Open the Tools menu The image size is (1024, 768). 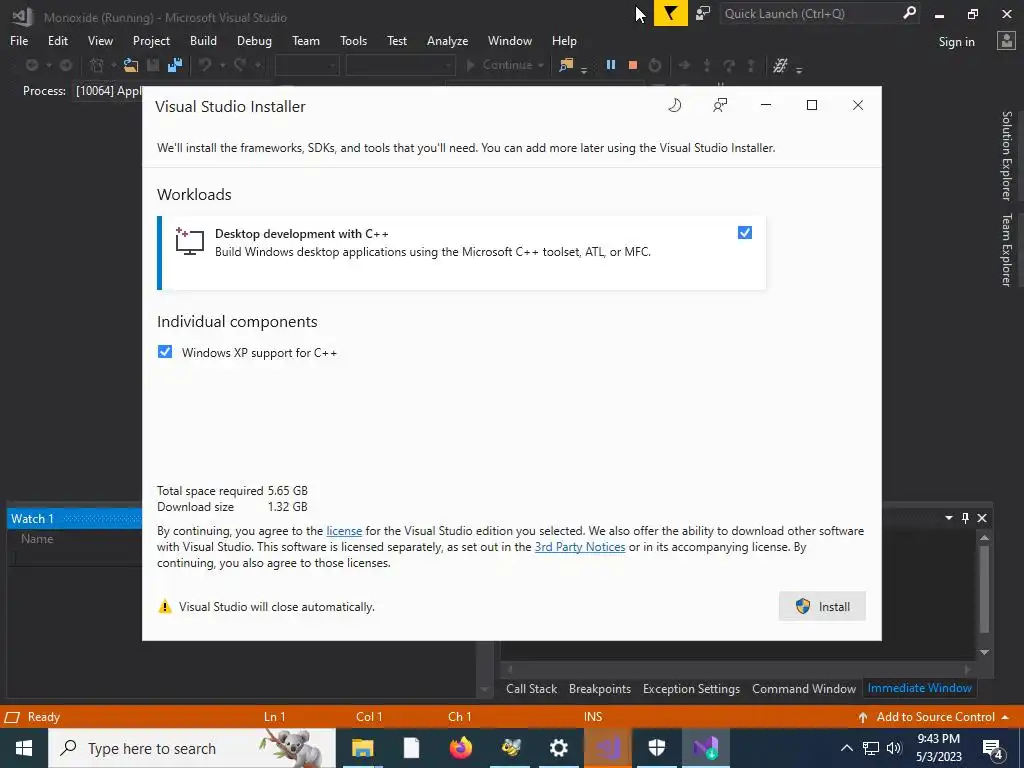[x=353, y=40]
